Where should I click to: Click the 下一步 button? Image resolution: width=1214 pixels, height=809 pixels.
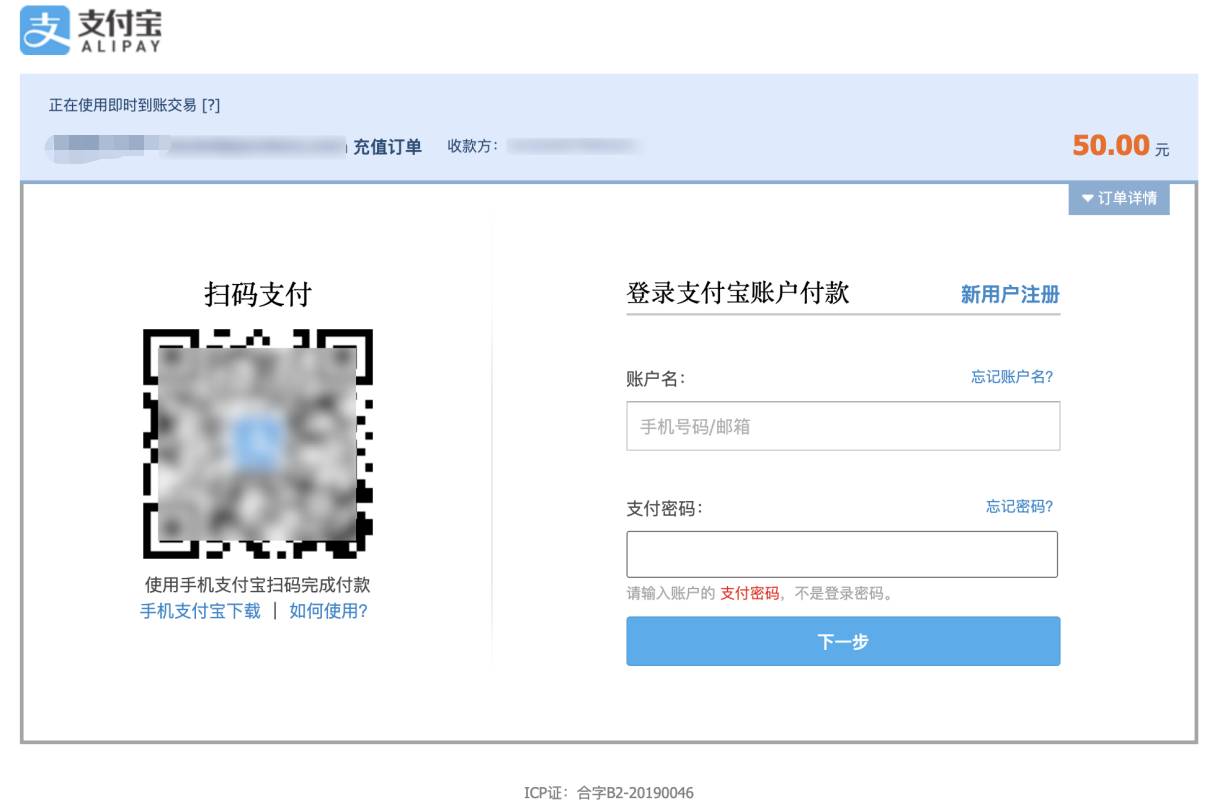coord(843,641)
